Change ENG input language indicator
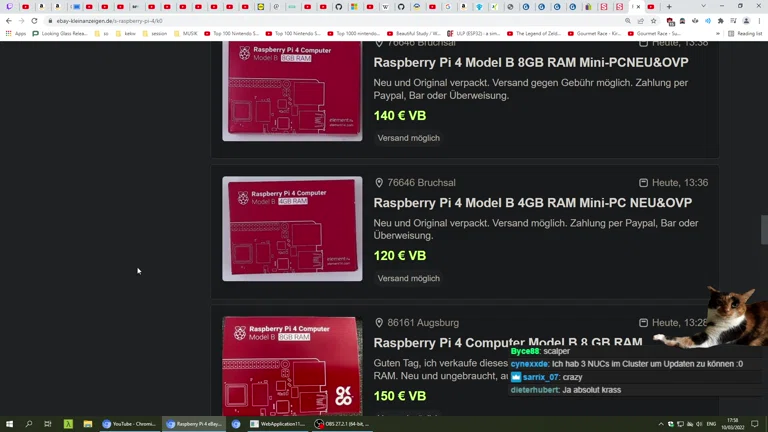768x432 pixels. pos(711,424)
